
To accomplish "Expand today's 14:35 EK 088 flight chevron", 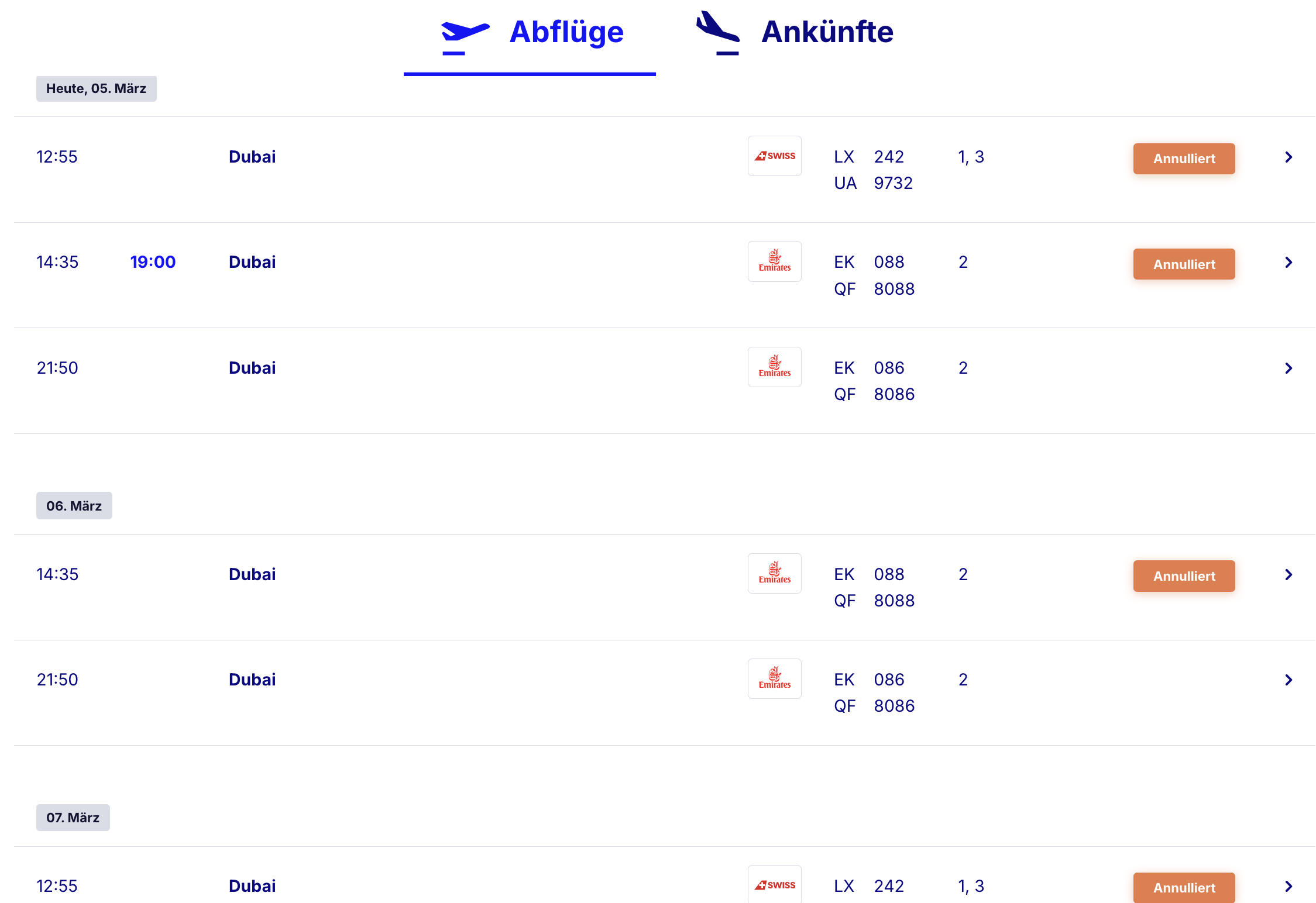I will (x=1288, y=263).
